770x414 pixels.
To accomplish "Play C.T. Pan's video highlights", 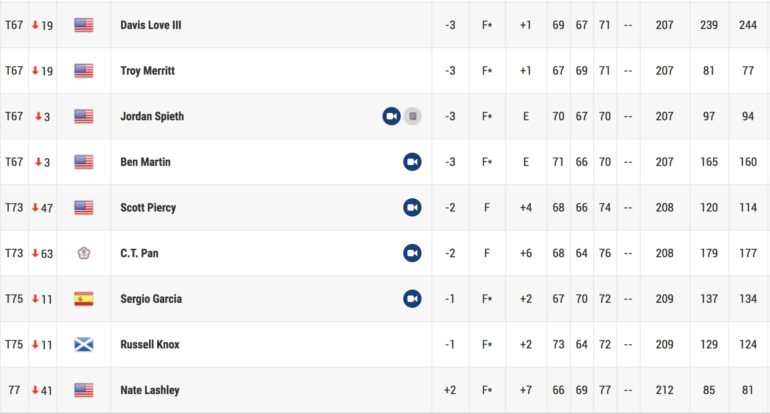I will coord(412,253).
